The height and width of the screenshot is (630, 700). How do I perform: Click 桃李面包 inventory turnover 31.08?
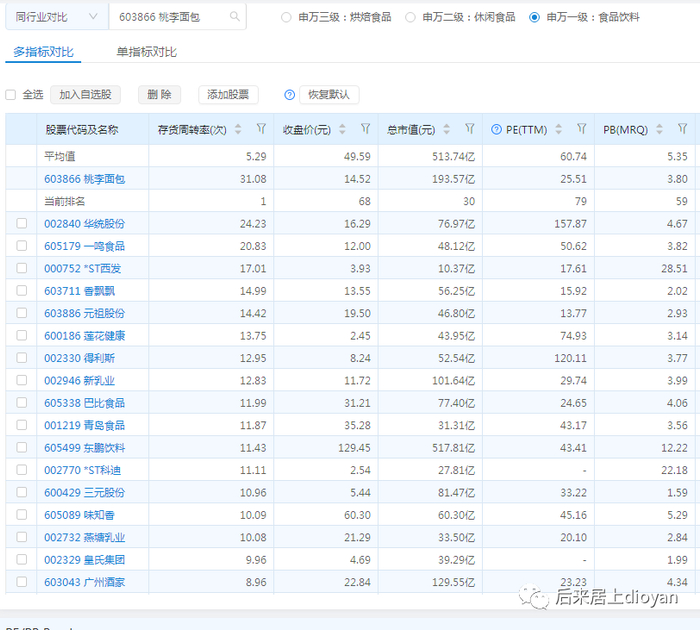[253, 179]
